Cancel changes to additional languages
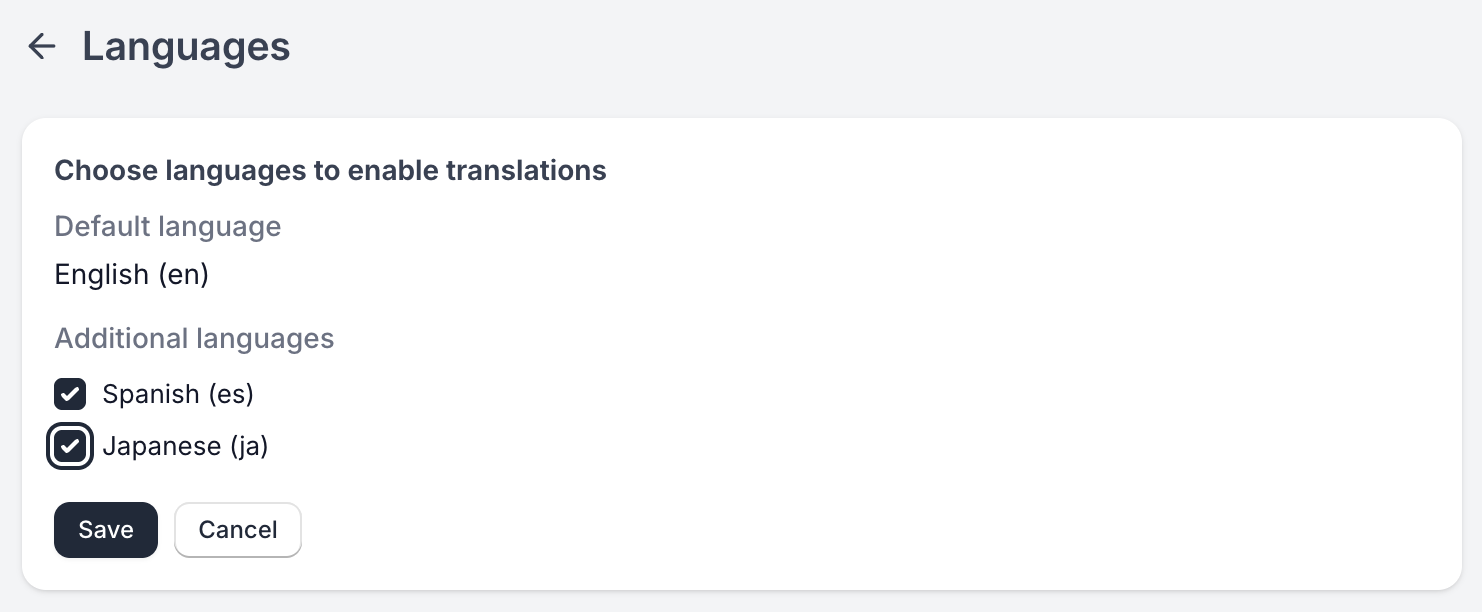 coord(238,529)
